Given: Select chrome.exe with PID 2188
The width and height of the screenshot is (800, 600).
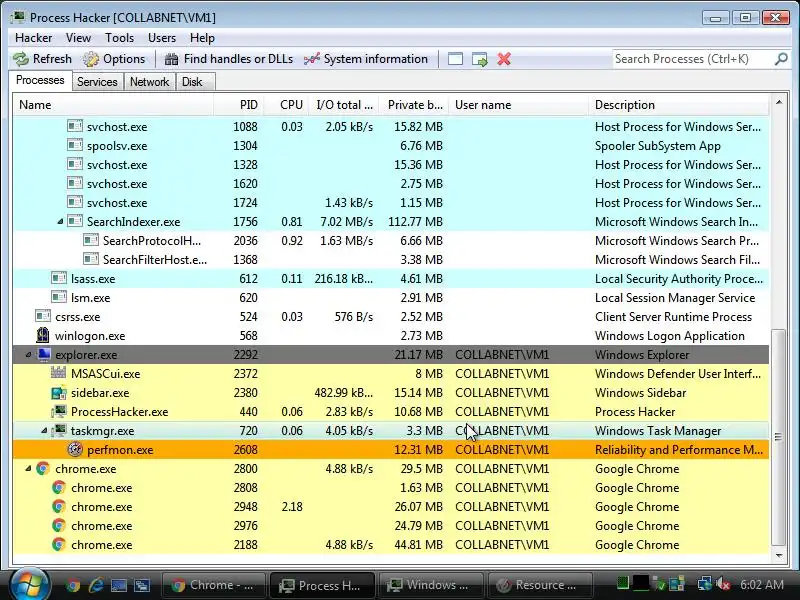Looking at the screenshot, I should click(x=391, y=545).
